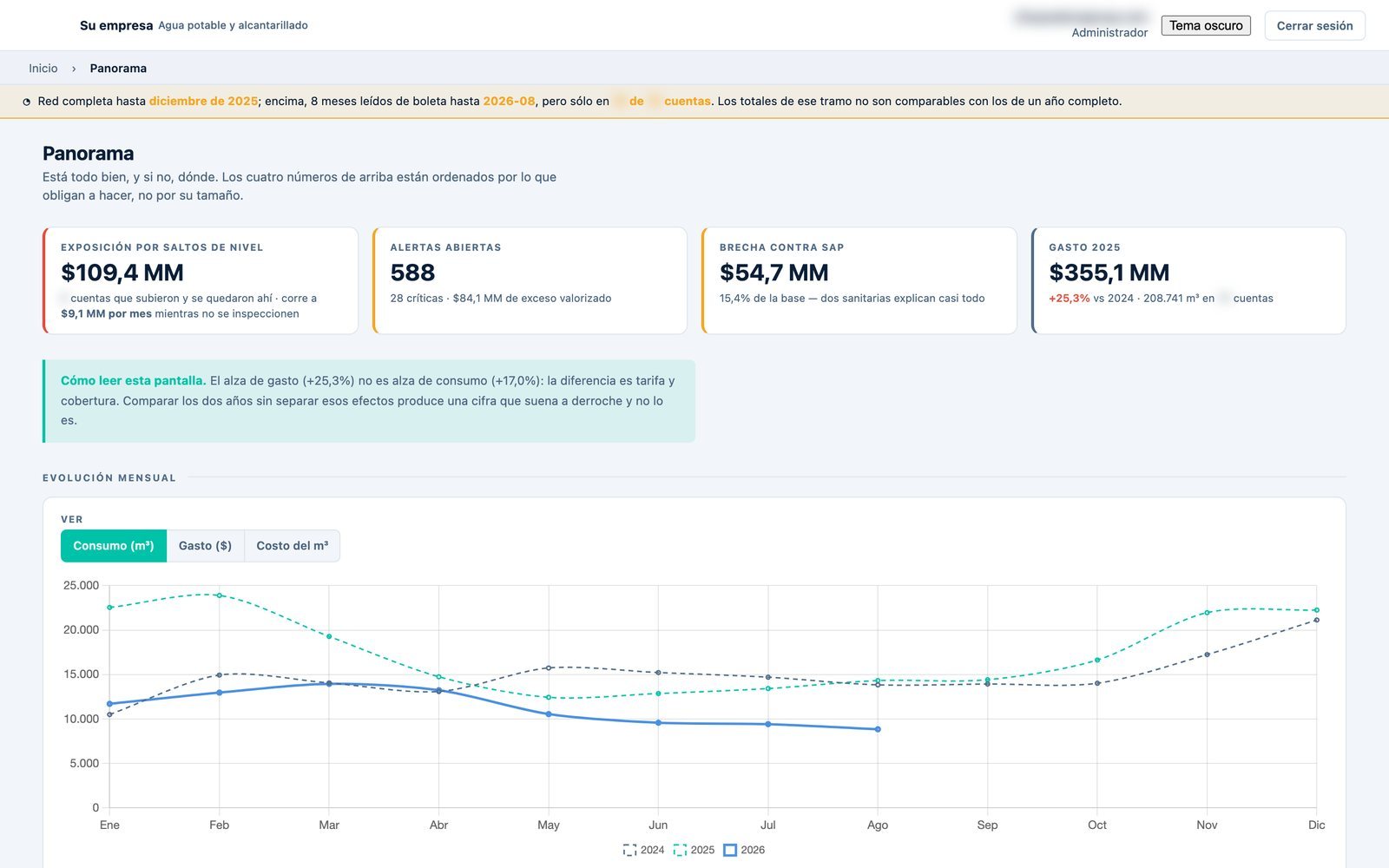This screenshot has width=1389, height=868.
Task: Click the Panorama page heading
Action: pos(88,154)
